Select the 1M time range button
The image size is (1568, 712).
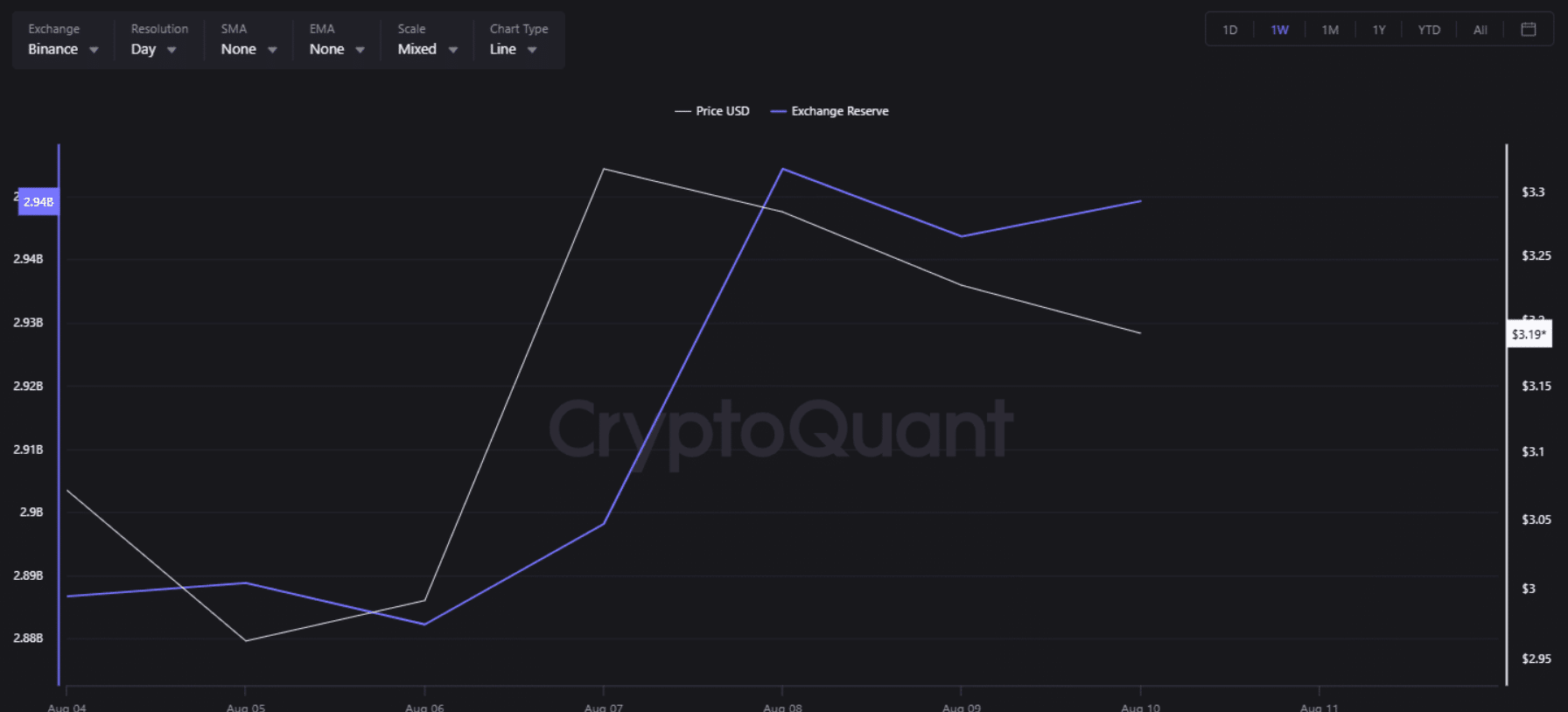click(x=1329, y=29)
